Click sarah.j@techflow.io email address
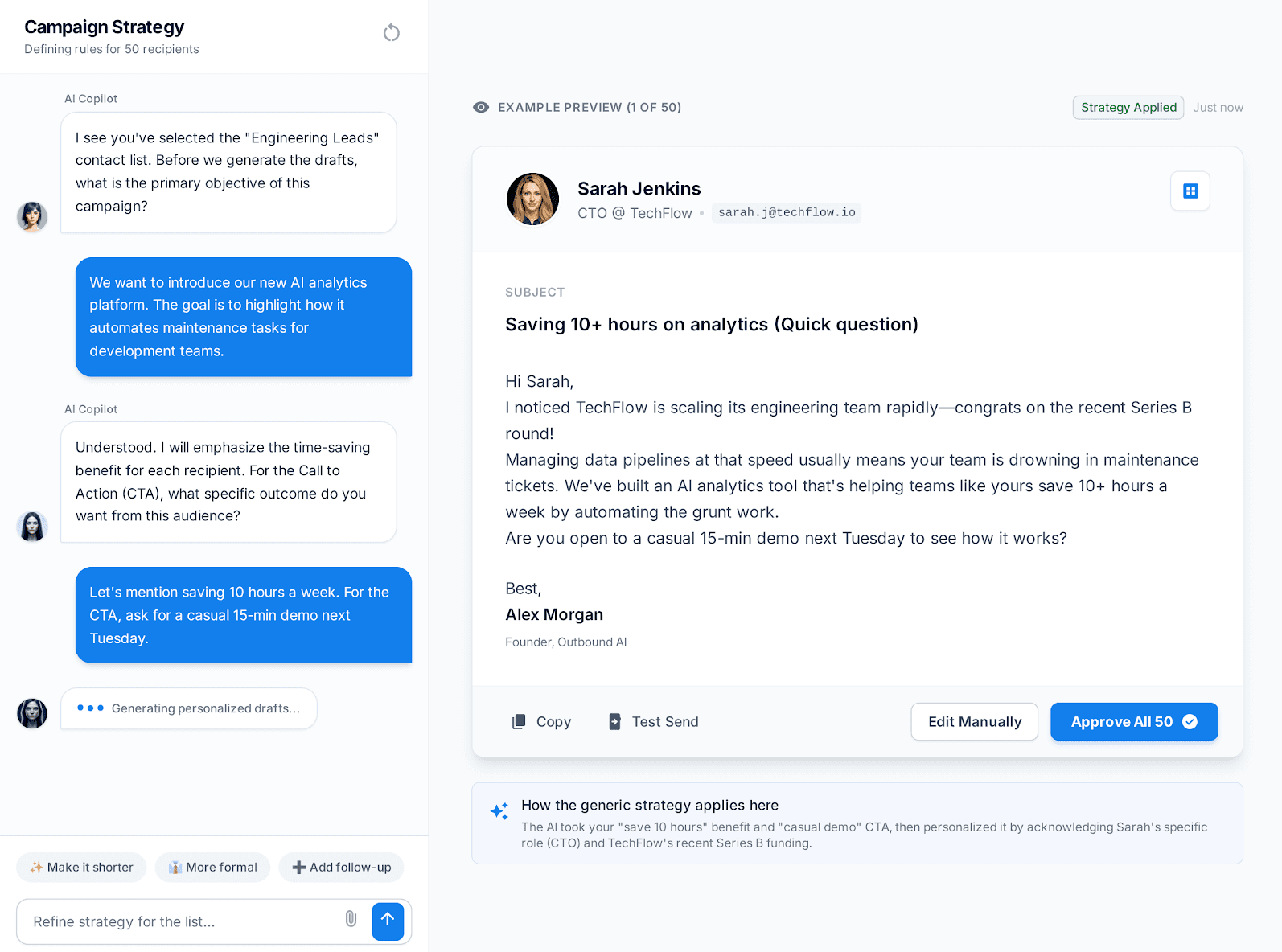The image size is (1282, 952). (787, 213)
